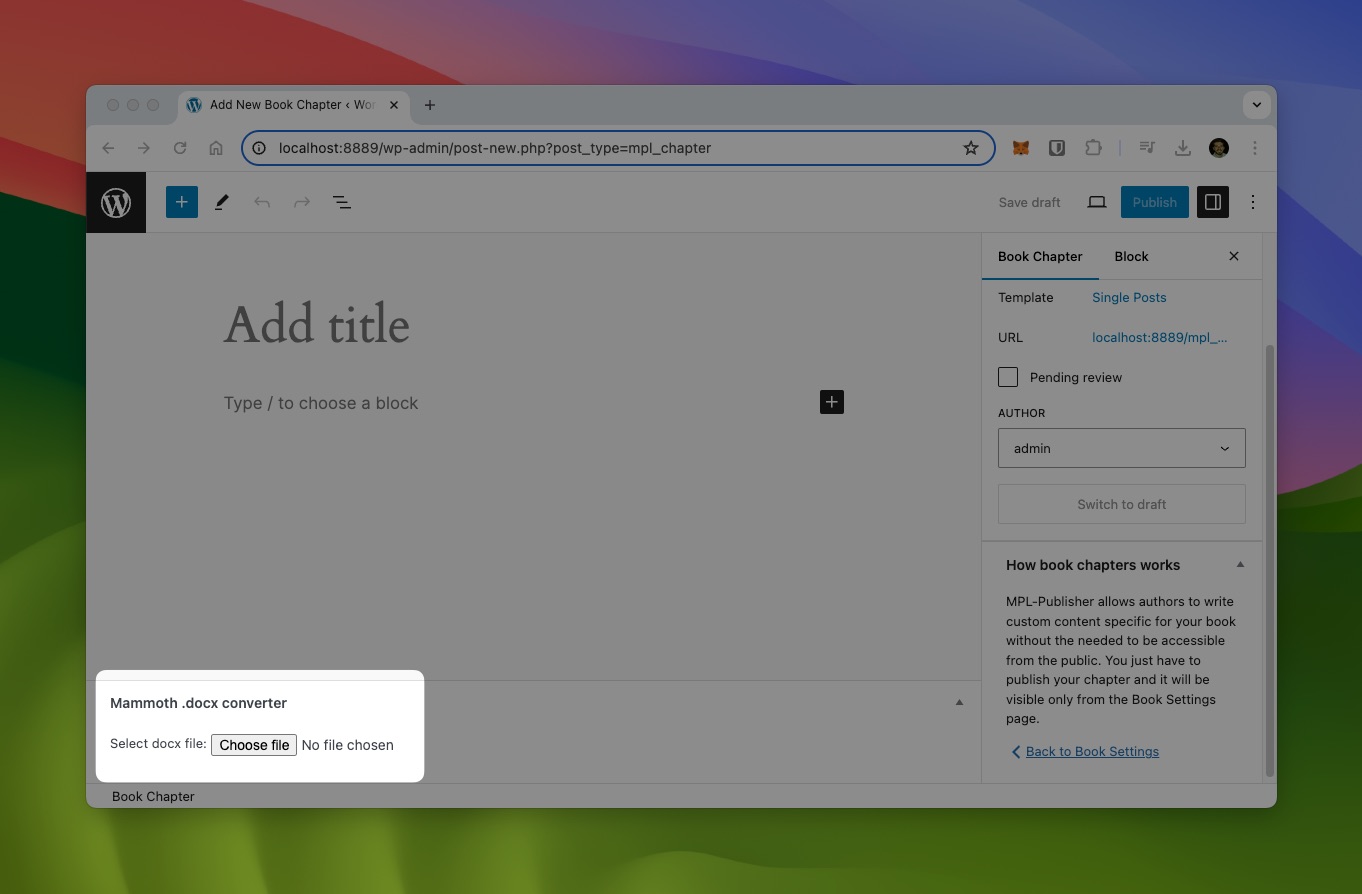The width and height of the screenshot is (1362, 894).
Task: Toggle the Settings sidebar panel icon
Action: (x=1212, y=202)
